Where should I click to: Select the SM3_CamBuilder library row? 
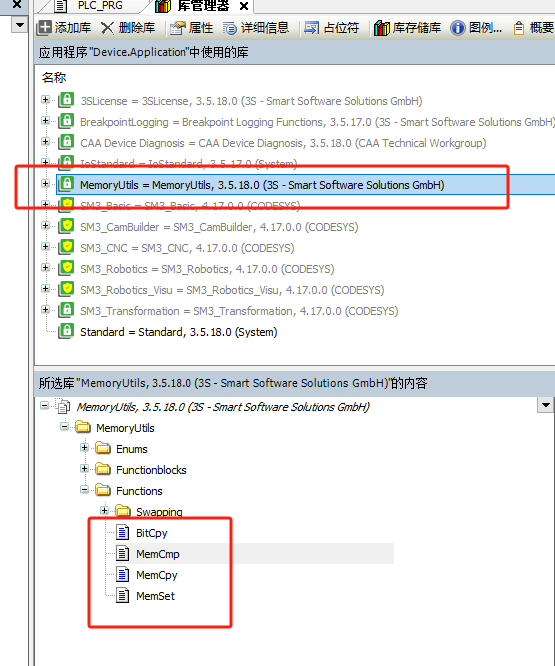[219, 227]
